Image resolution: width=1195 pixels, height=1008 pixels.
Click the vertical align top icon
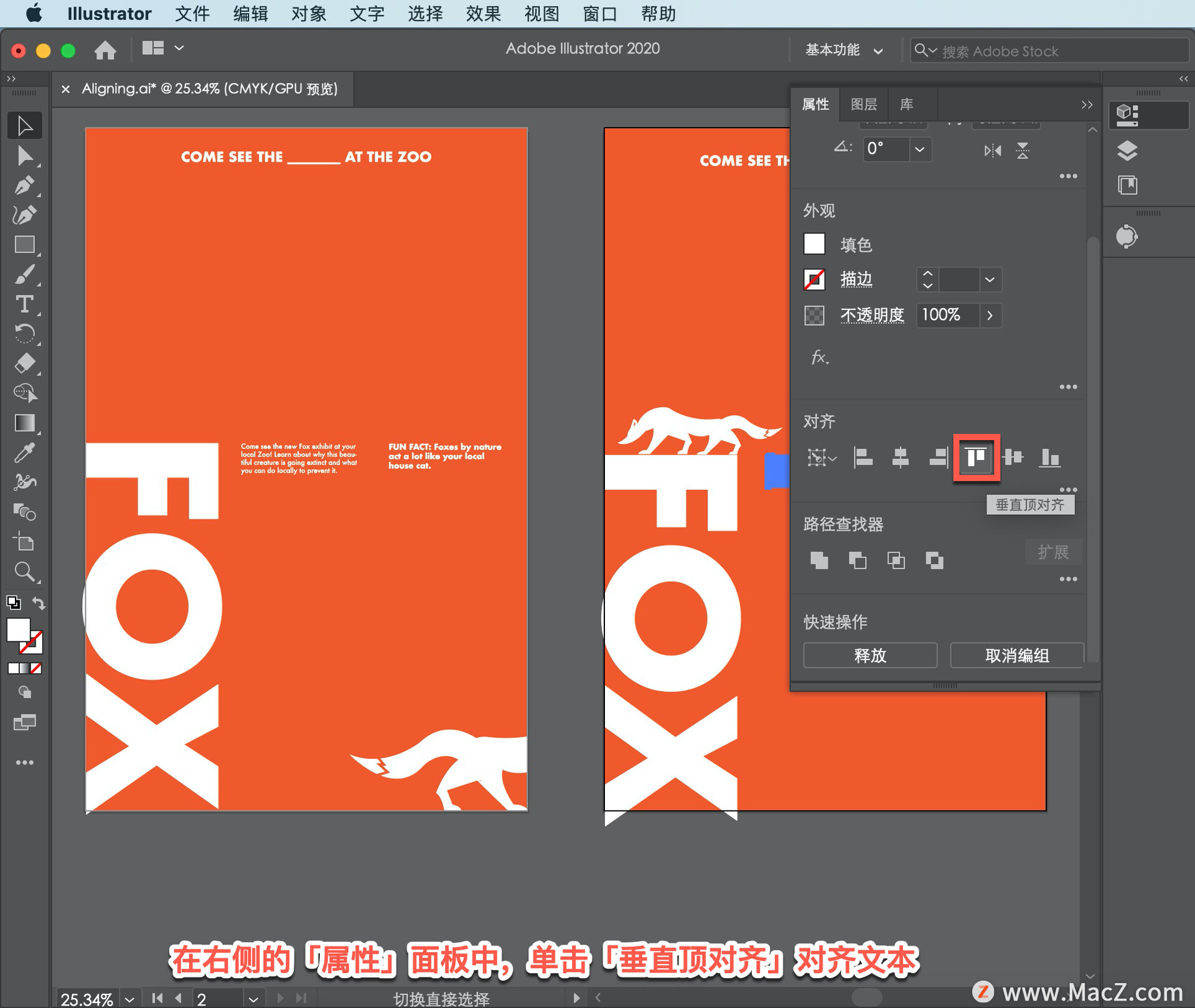tap(976, 458)
